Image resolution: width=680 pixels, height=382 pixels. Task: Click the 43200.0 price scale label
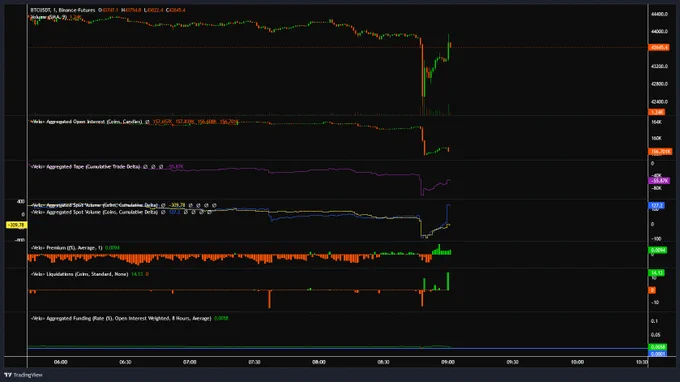pyautogui.click(x=659, y=66)
